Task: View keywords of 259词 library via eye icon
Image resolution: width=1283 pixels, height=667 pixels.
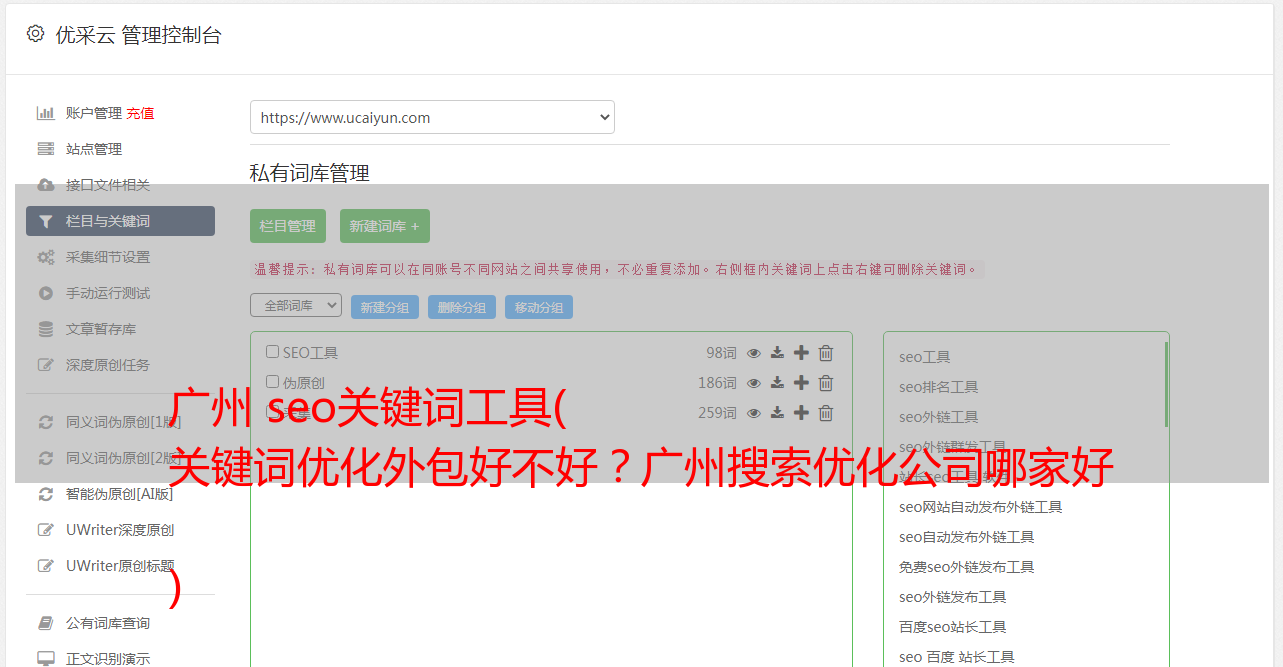Action: (x=754, y=413)
